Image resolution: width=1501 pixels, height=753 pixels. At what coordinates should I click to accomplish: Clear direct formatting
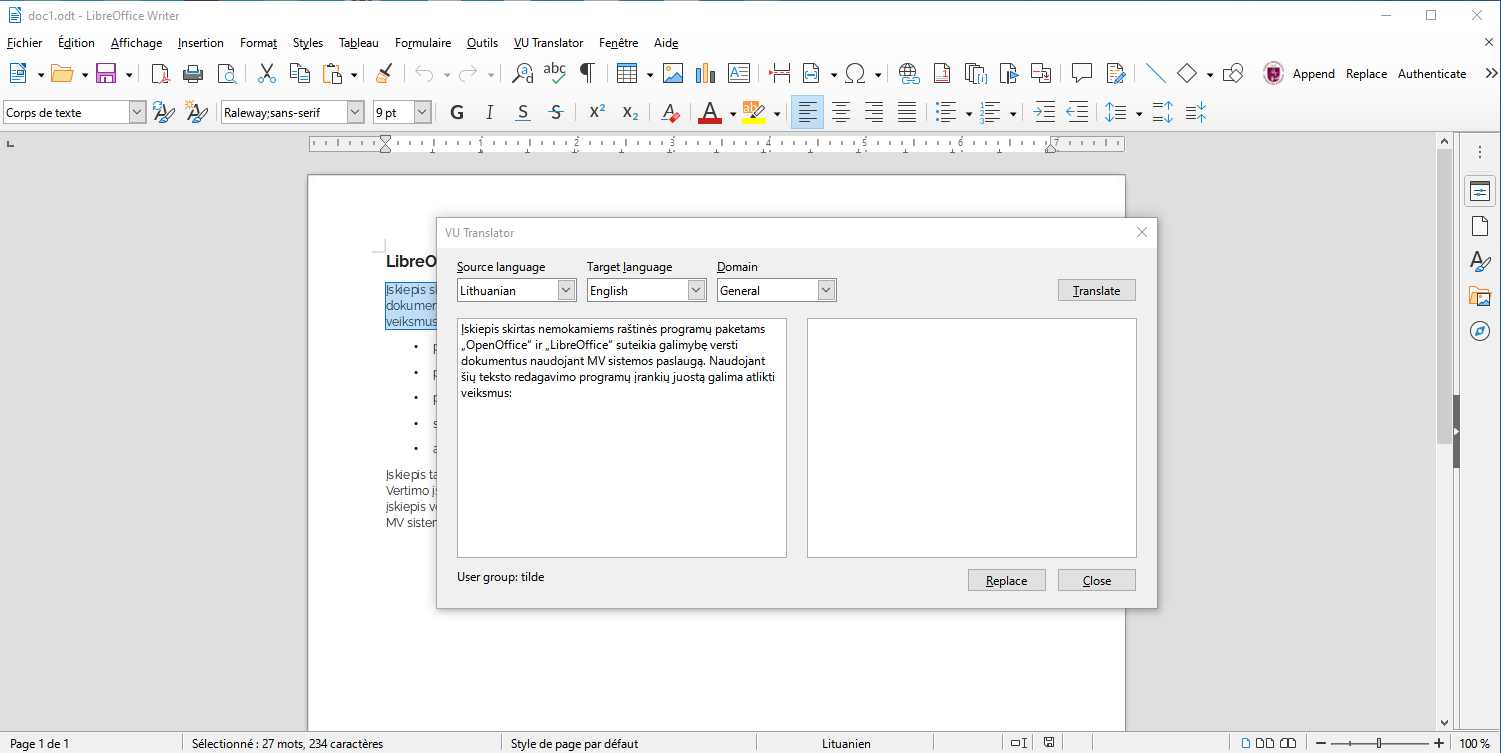click(x=671, y=113)
